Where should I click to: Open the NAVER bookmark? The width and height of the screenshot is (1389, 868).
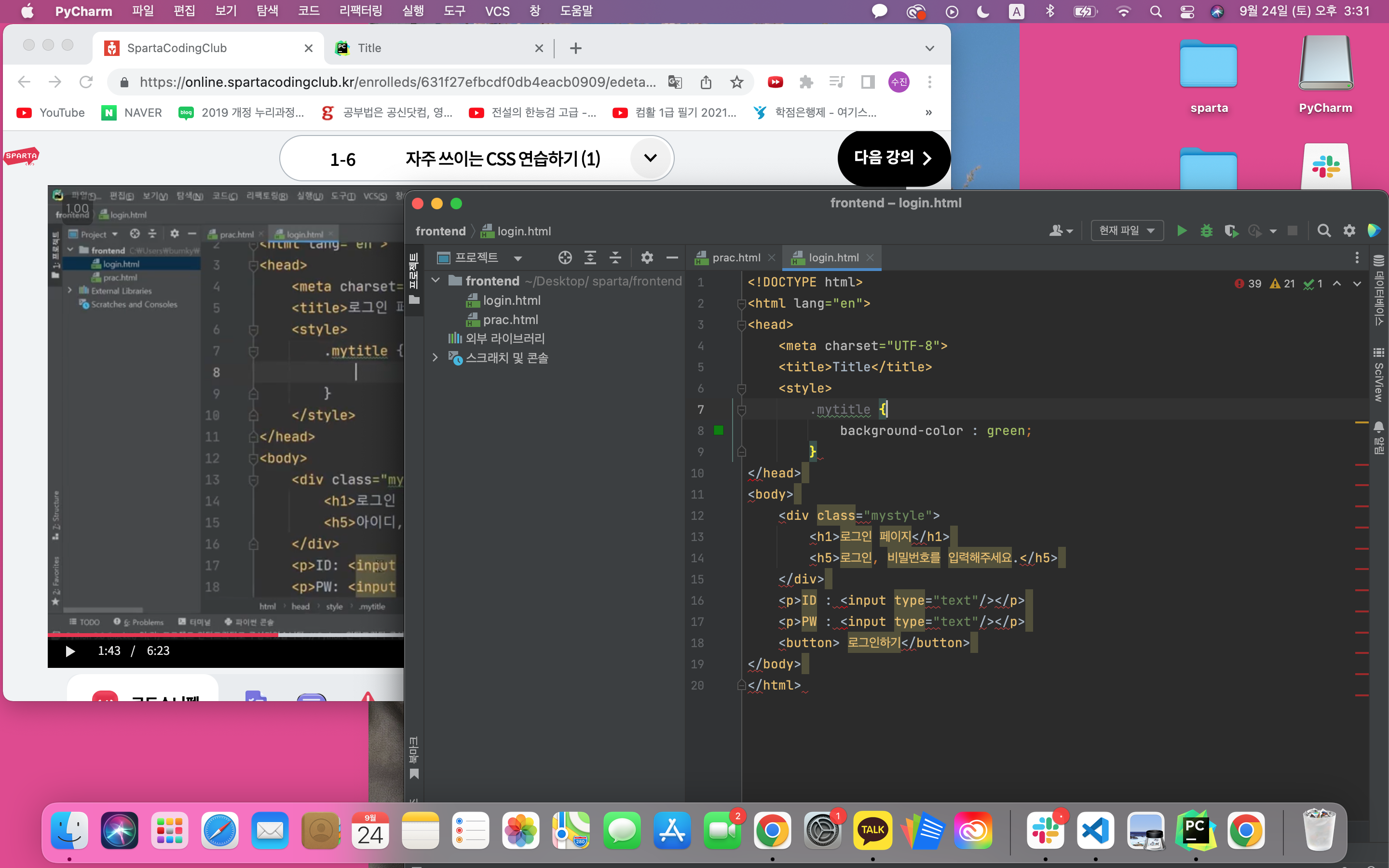(x=132, y=112)
